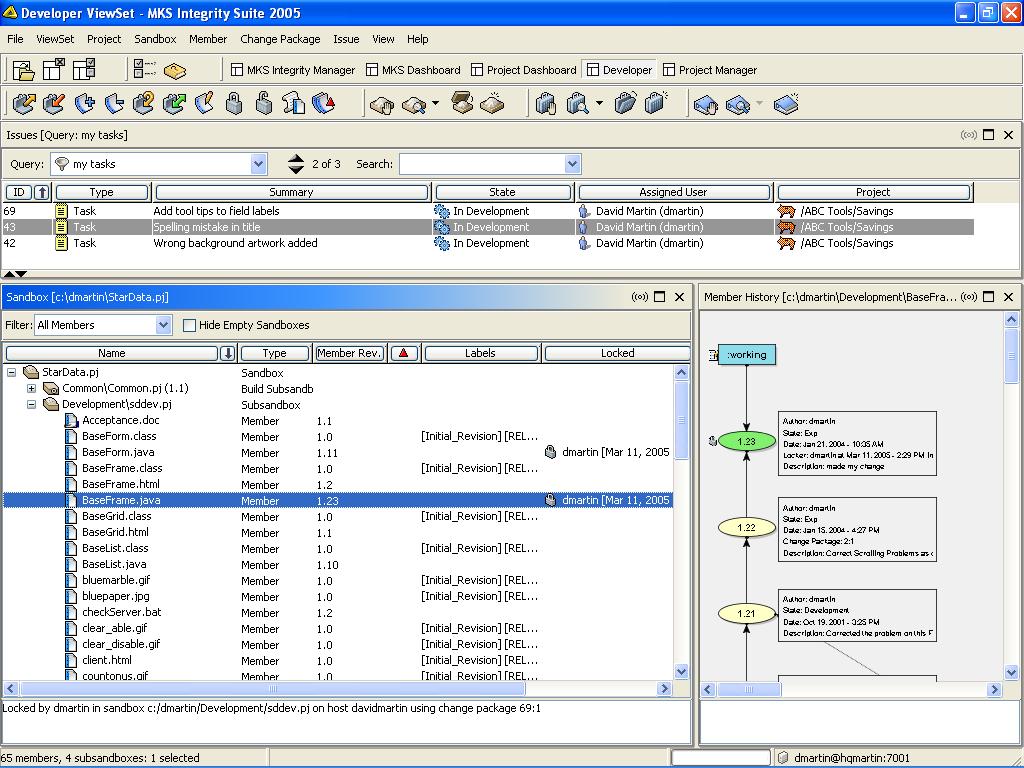
Task: Click the issue magnifier icon
Action: click(x=738, y=104)
